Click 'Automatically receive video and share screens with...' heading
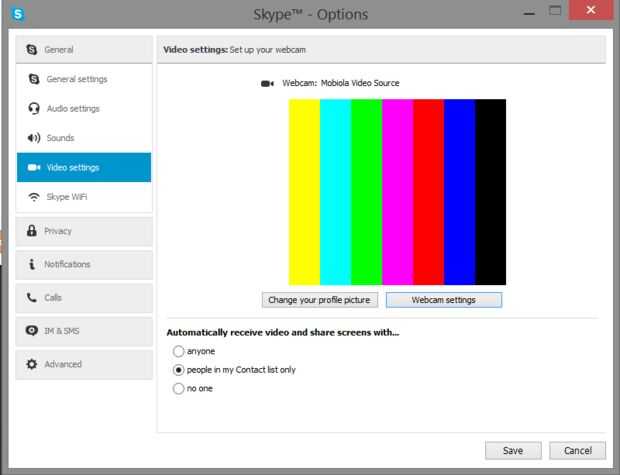Viewport: 620px width, 475px height. [x=283, y=332]
